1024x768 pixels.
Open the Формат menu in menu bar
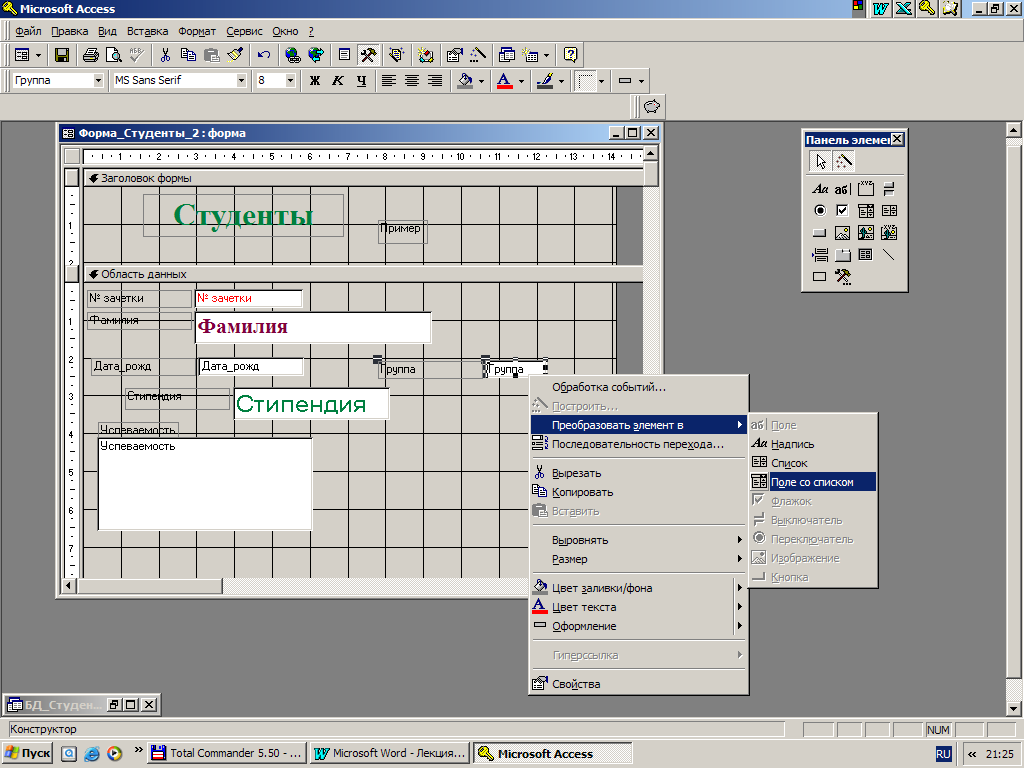click(x=197, y=31)
